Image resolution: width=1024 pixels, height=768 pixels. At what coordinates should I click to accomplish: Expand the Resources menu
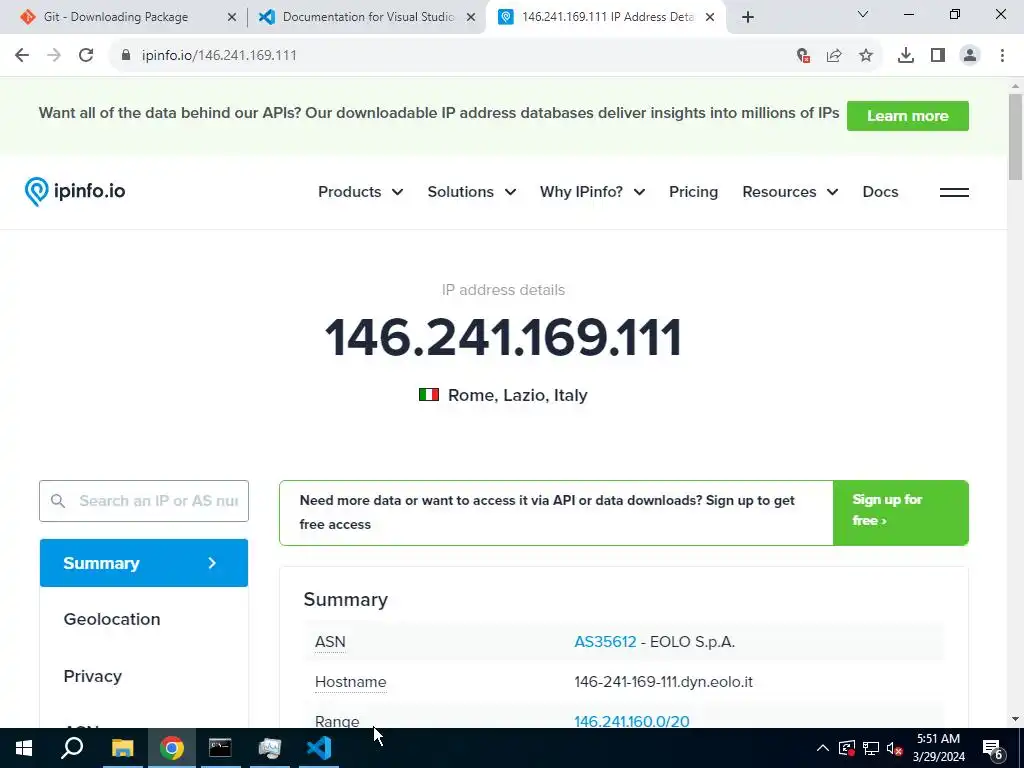790,192
